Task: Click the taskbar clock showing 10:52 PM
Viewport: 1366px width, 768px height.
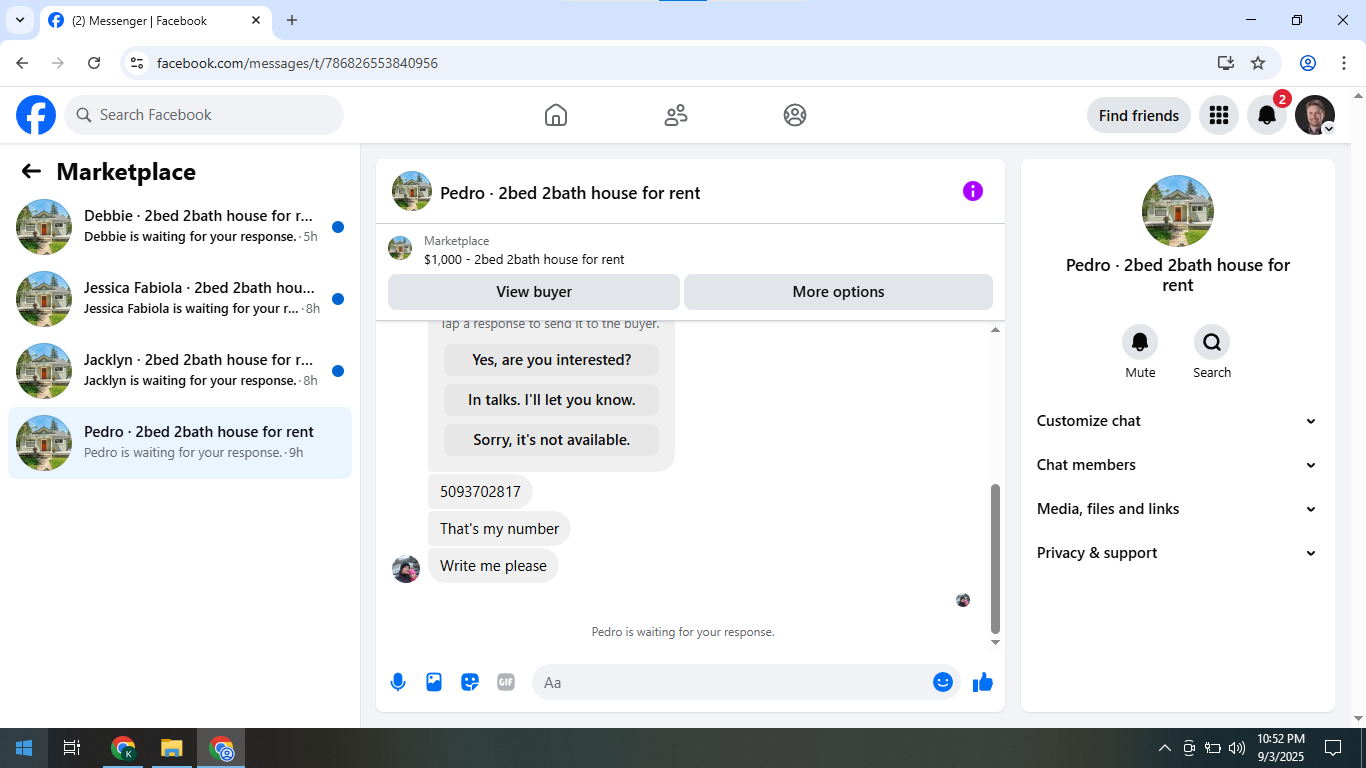Action: tap(1281, 748)
